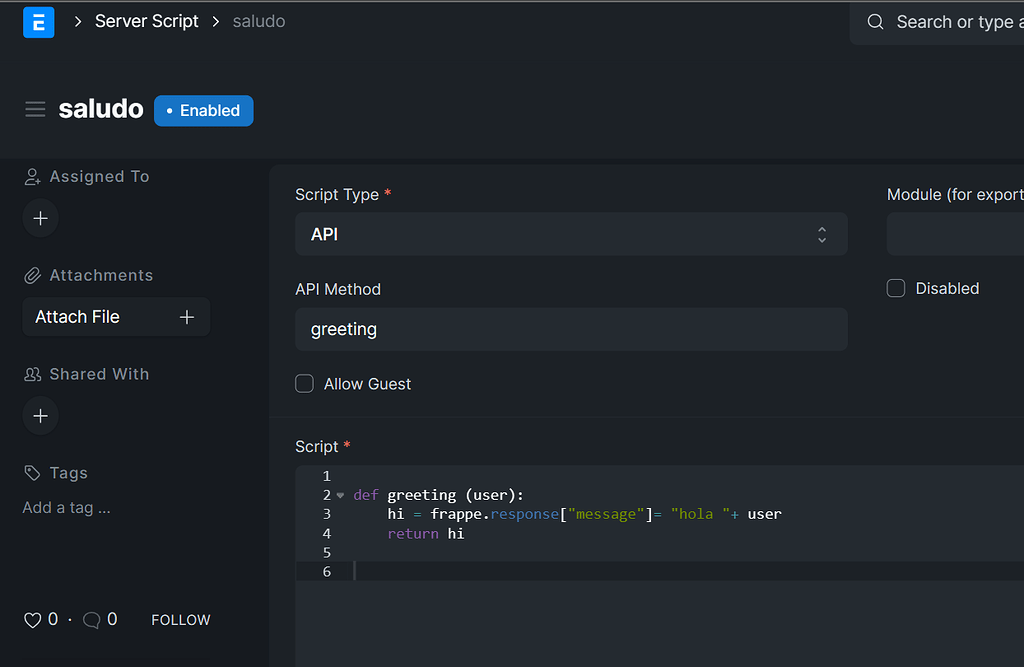This screenshot has width=1024, height=667.
Task: Click the search magnifier in the navbar
Action: click(x=875, y=21)
